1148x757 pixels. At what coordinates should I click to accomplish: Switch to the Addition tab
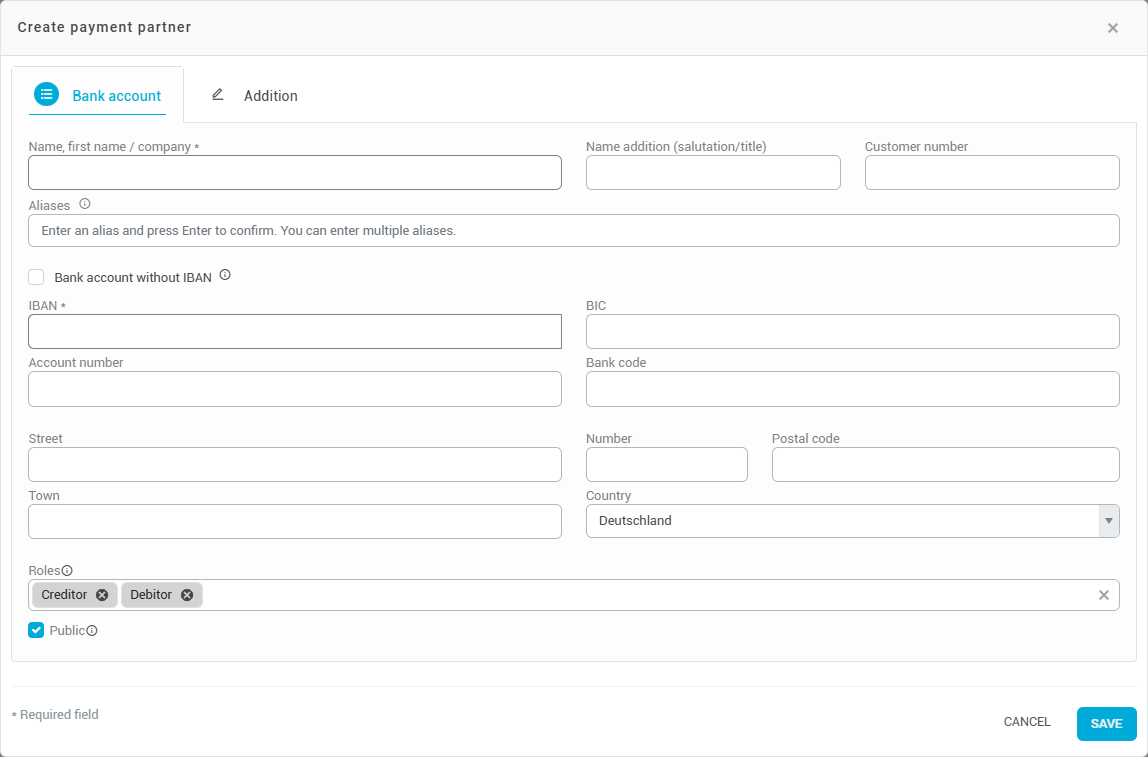pos(255,96)
